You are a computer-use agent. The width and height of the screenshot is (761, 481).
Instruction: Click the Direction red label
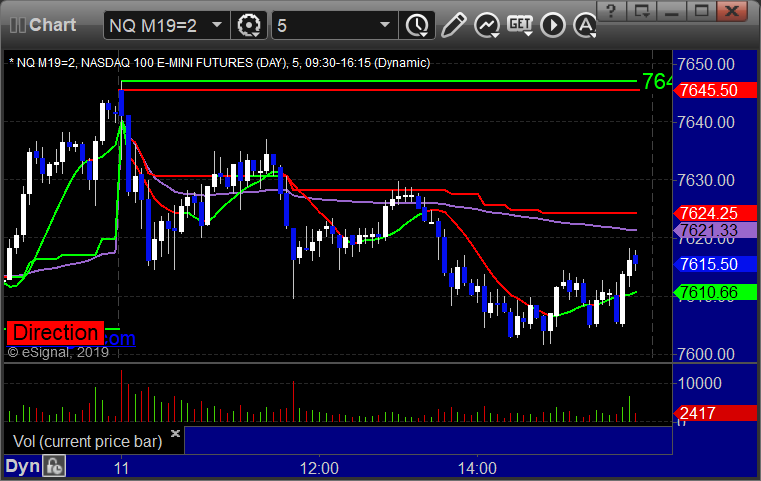(x=55, y=333)
